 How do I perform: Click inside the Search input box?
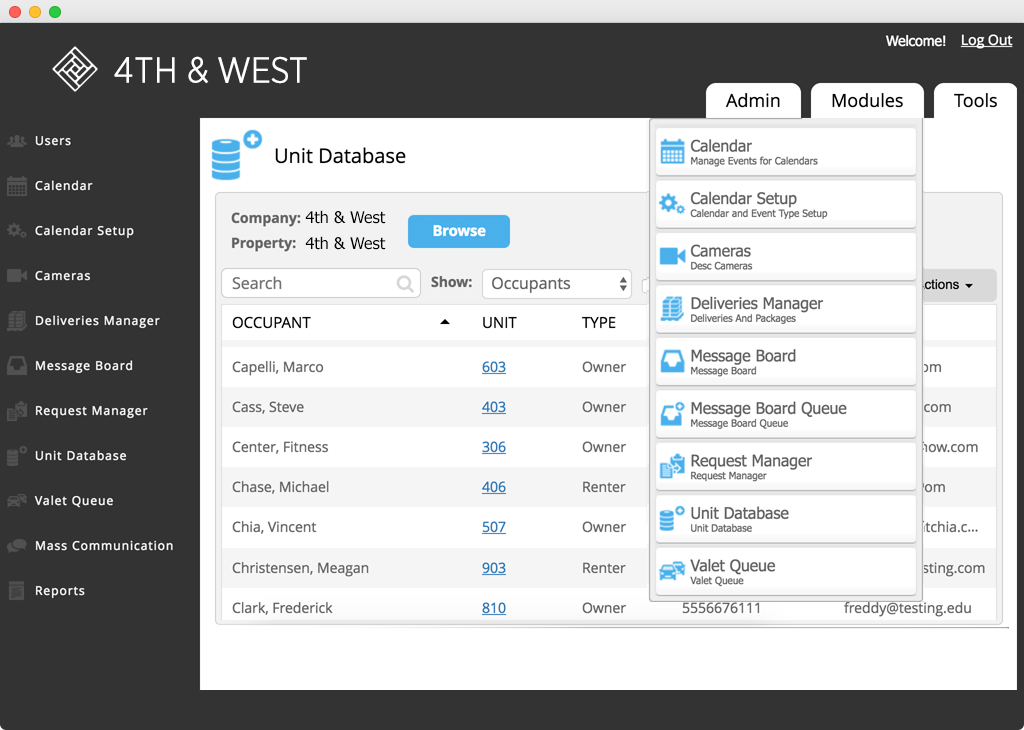point(310,283)
